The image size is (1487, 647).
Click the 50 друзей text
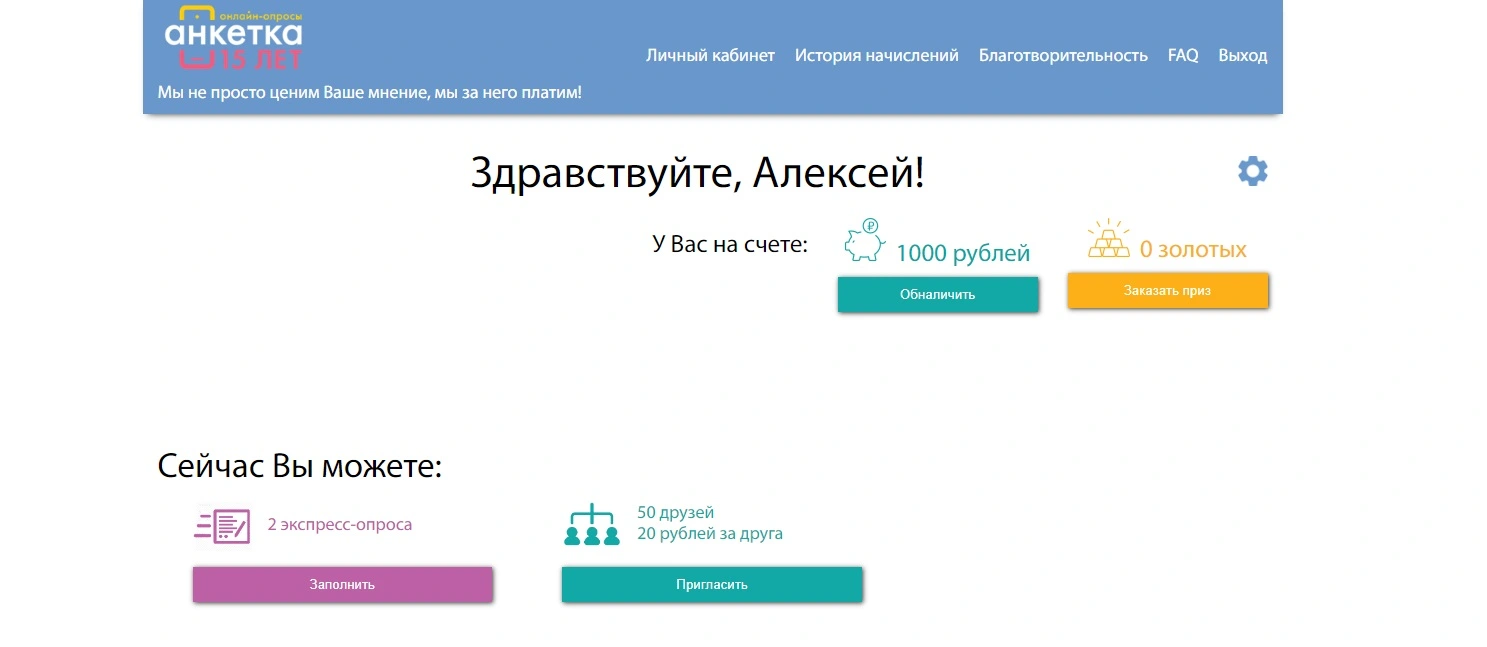pos(675,513)
